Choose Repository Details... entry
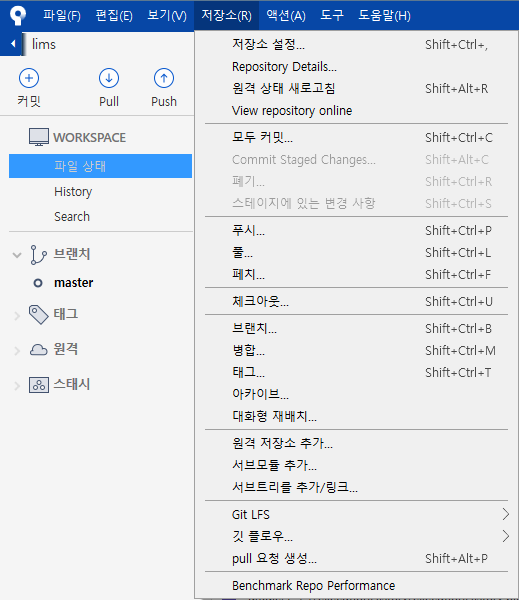Screen dimensions: 519x600 pos(356,67)
